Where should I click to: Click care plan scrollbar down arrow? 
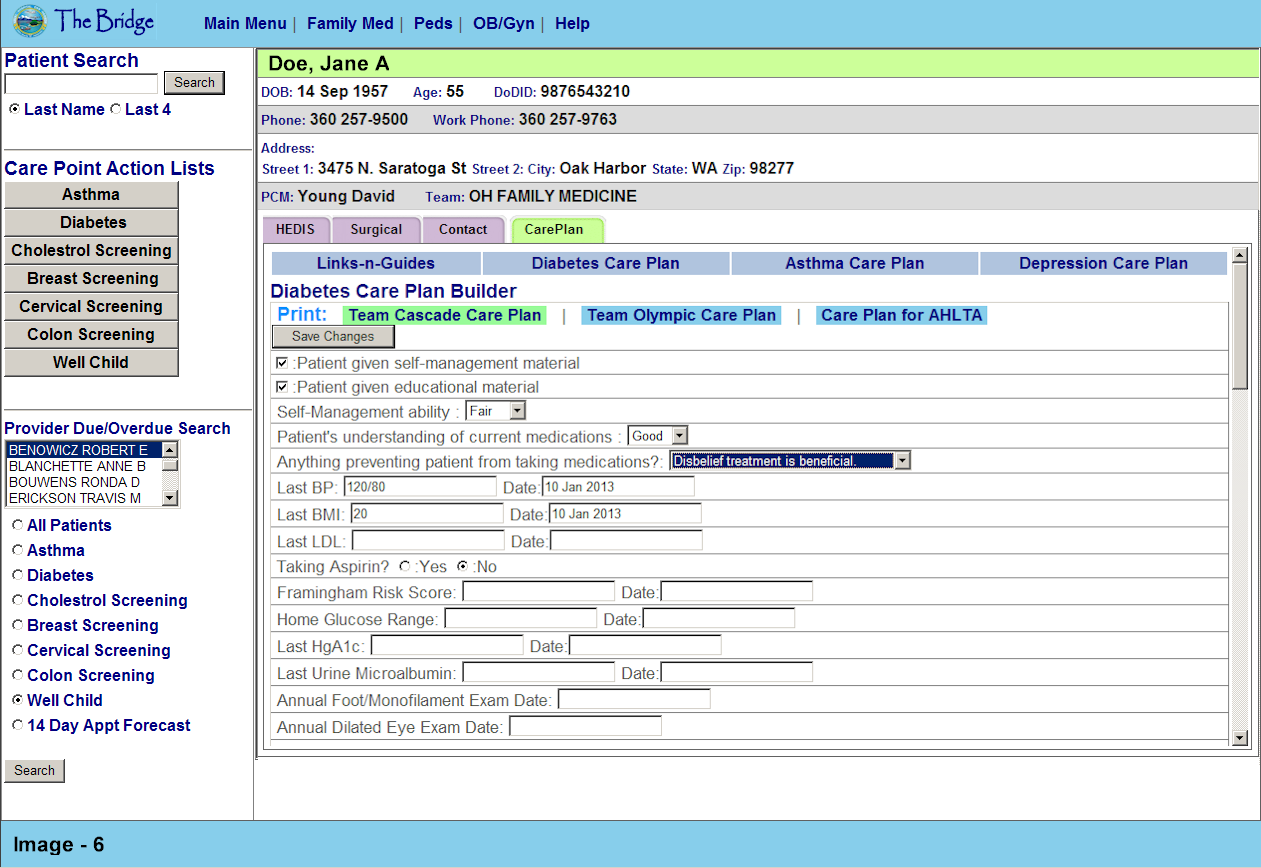click(1240, 738)
